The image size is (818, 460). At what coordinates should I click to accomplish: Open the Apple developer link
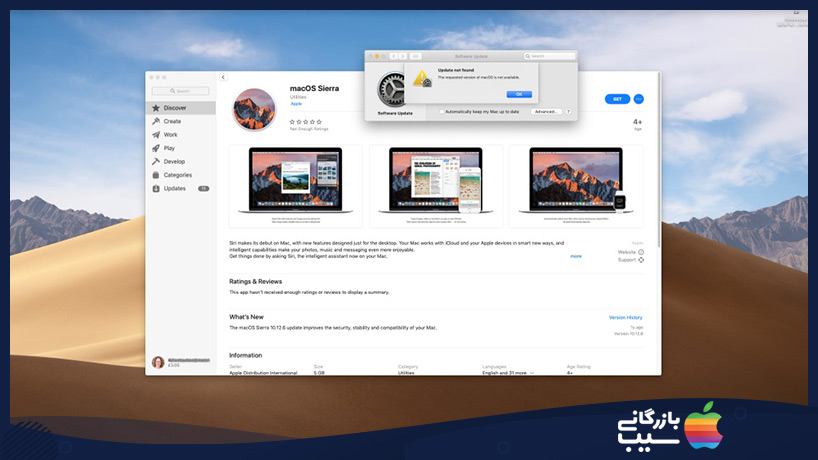[x=296, y=104]
